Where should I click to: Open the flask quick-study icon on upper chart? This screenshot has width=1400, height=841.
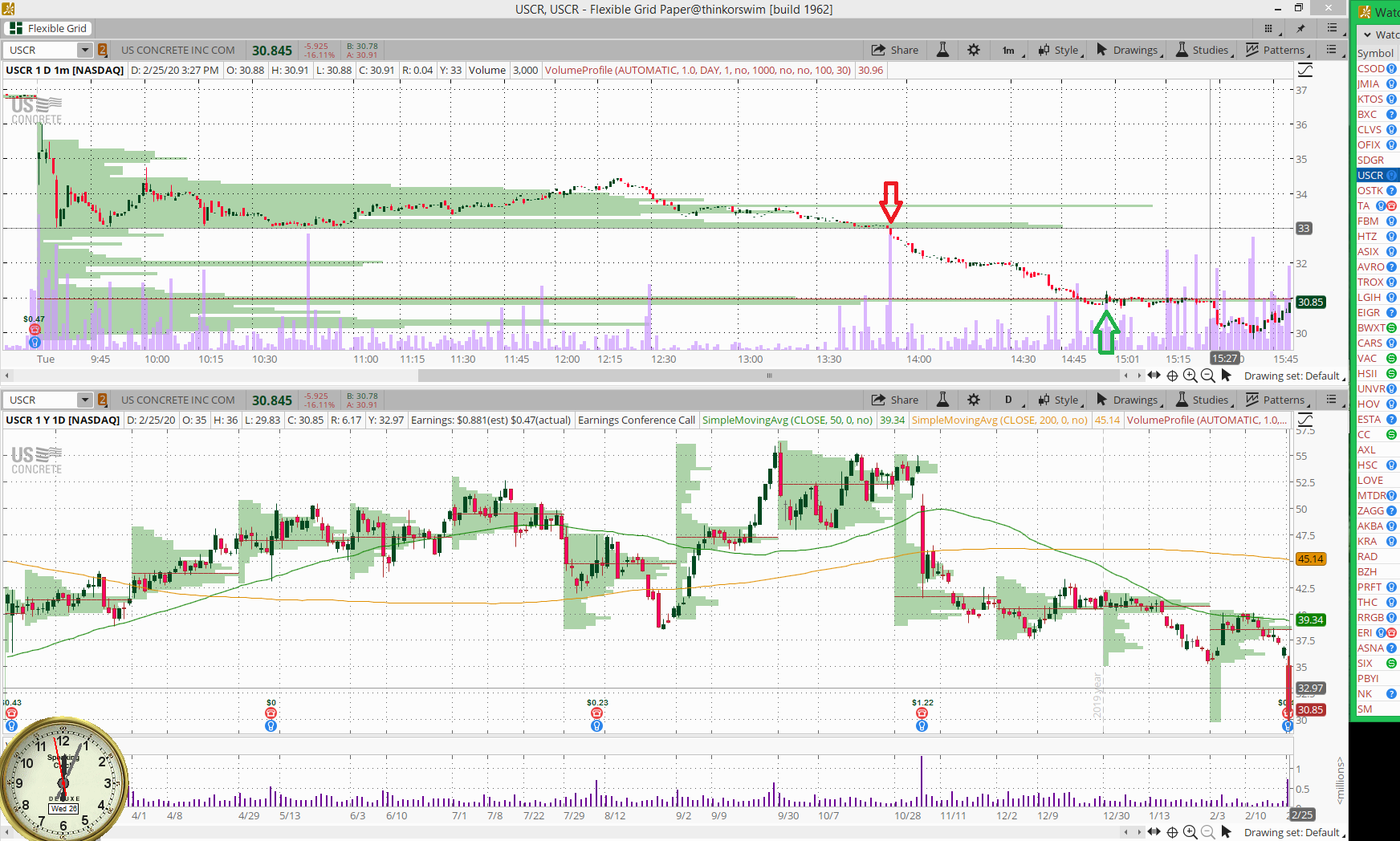coord(943,50)
